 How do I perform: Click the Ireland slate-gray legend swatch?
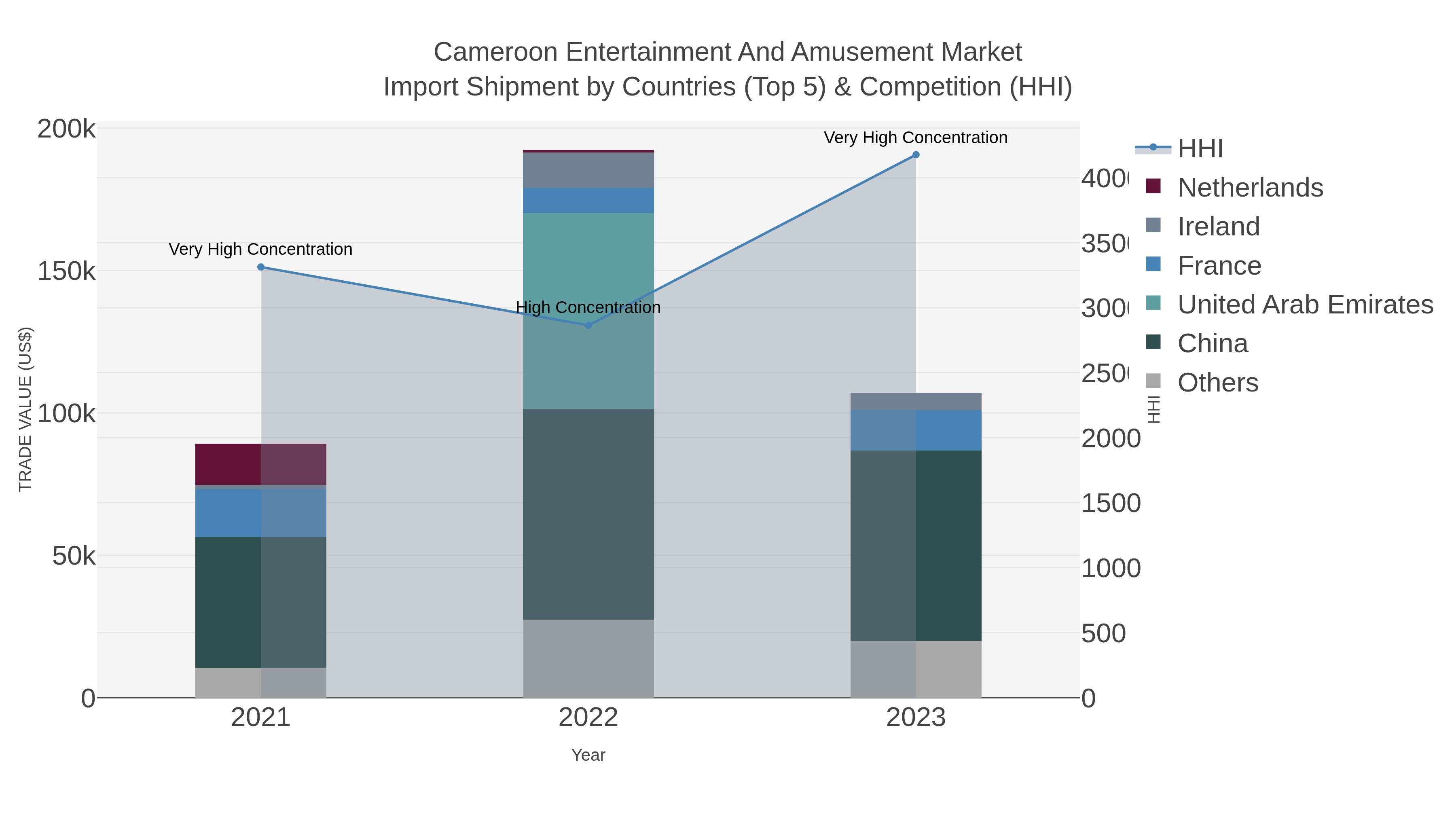tap(1153, 225)
